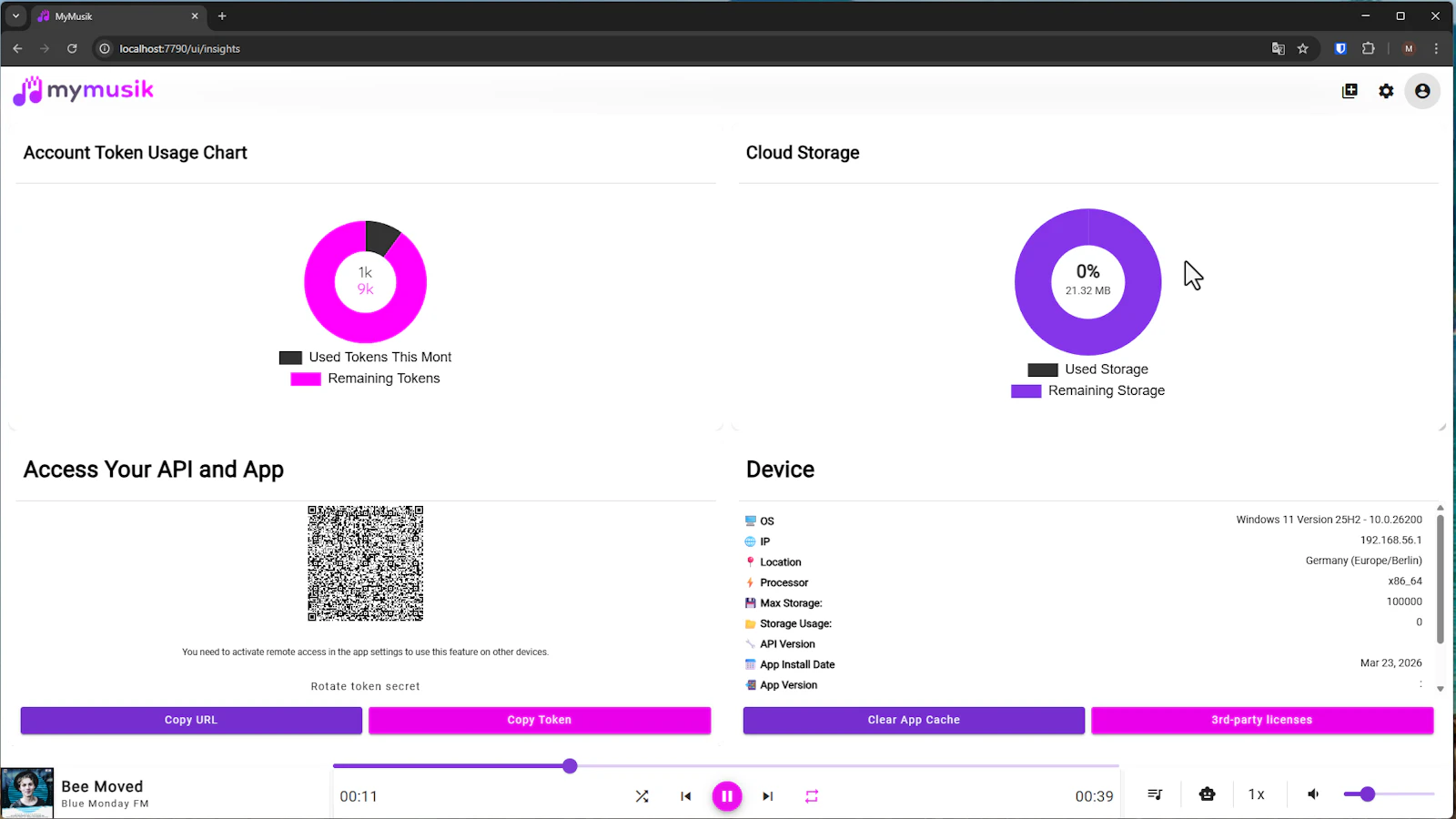Toggle Used Tokens This Month legend
Image resolution: width=1456 pixels, height=819 pixels.
[x=365, y=358]
